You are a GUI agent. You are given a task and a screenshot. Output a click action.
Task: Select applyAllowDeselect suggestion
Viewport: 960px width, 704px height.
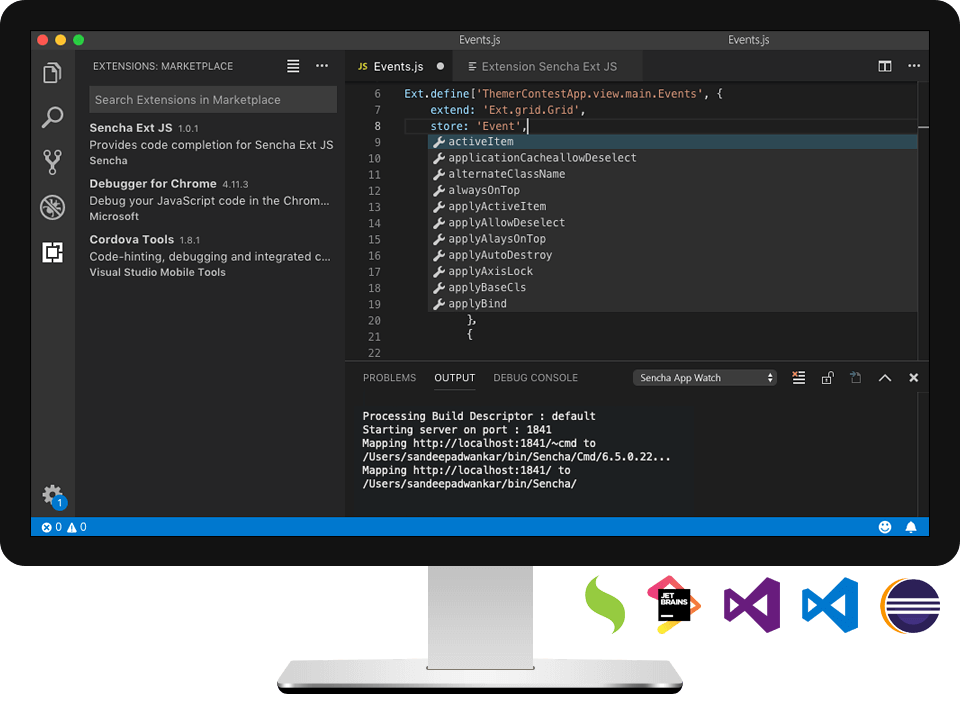(x=672, y=223)
